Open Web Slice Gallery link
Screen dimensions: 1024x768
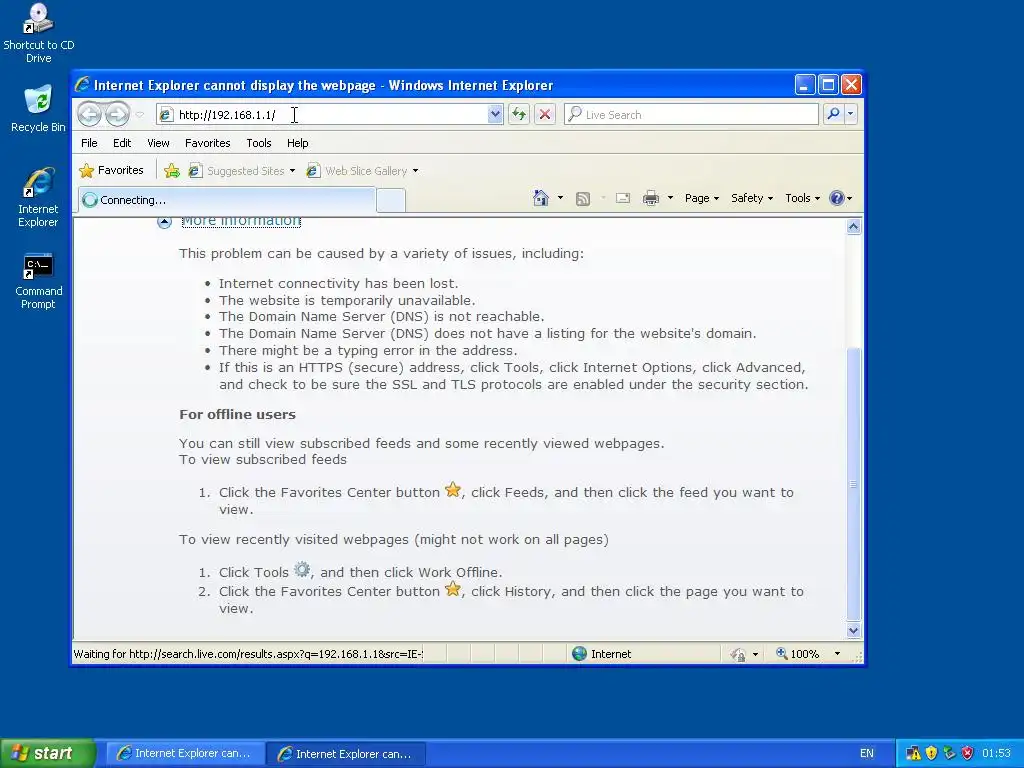(362, 171)
